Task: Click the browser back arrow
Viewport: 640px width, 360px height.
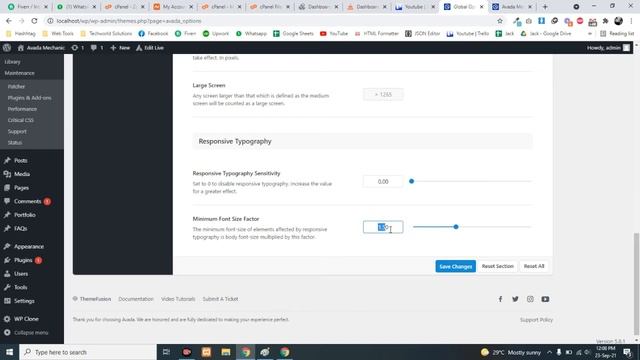Action: pos(9,21)
